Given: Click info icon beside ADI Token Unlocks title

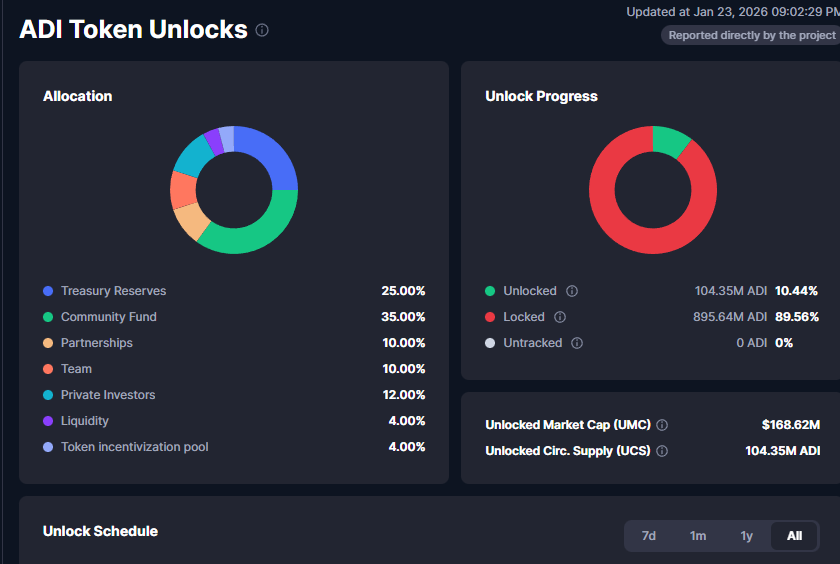Looking at the screenshot, I should tap(262, 30).
